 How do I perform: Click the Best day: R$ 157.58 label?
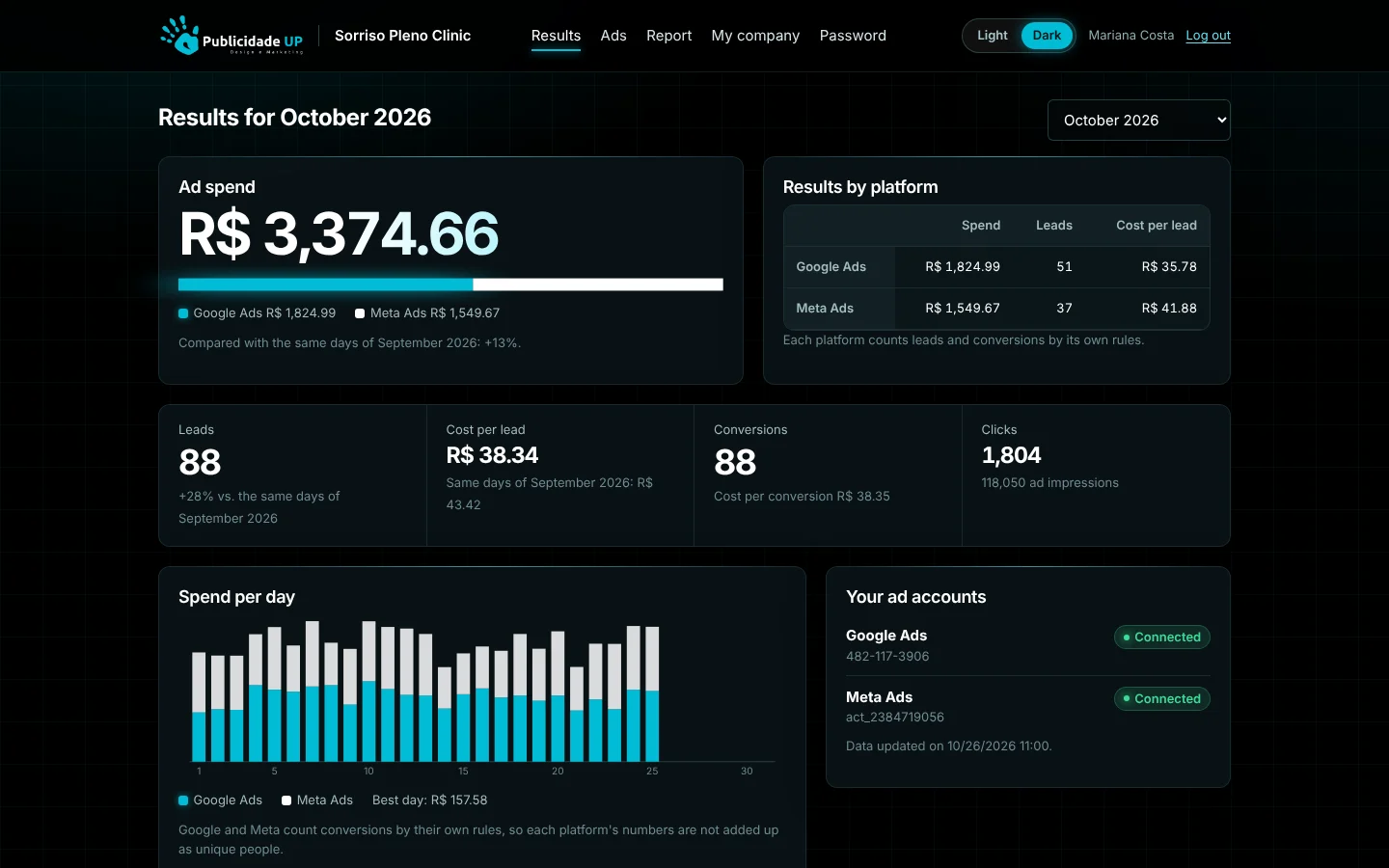pyautogui.click(x=429, y=800)
